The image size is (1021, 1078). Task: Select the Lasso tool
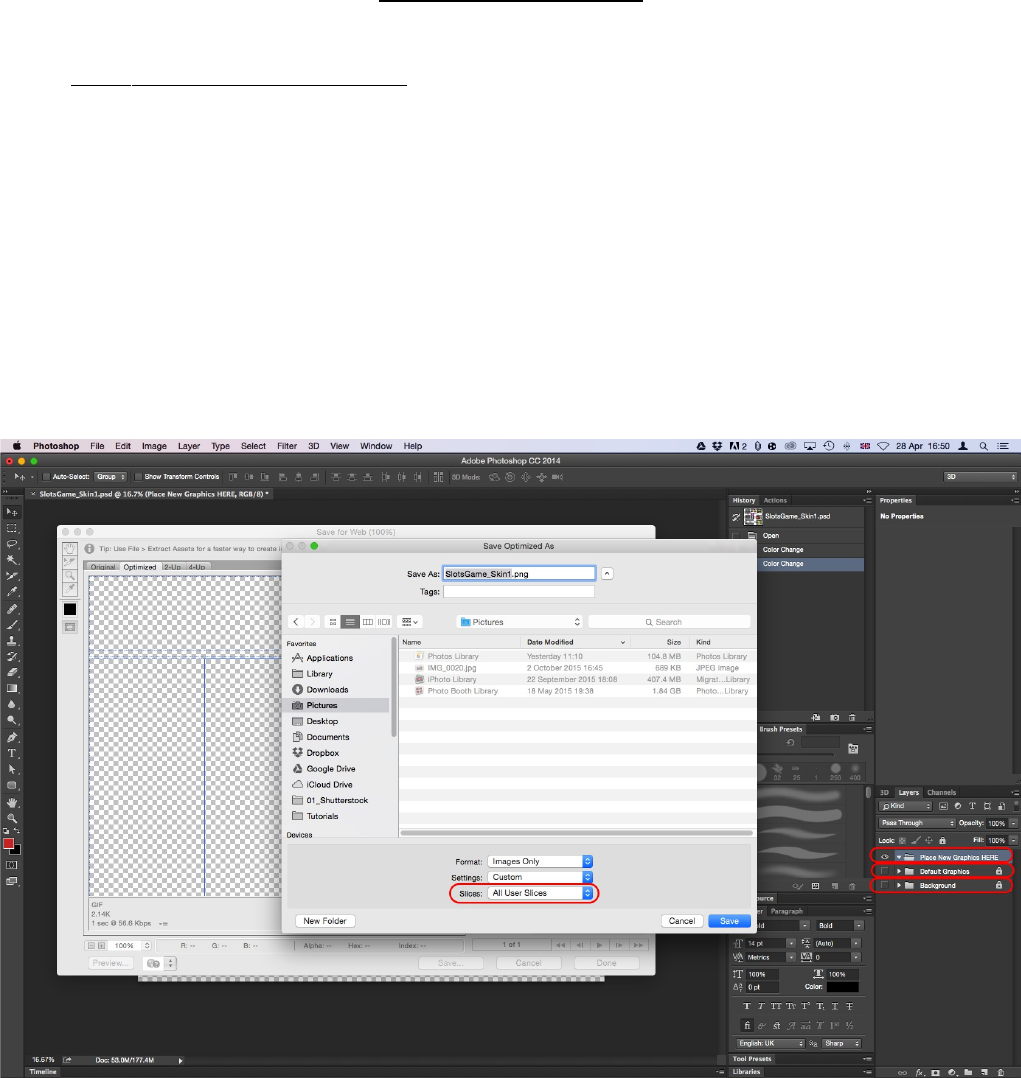pyautogui.click(x=12, y=544)
